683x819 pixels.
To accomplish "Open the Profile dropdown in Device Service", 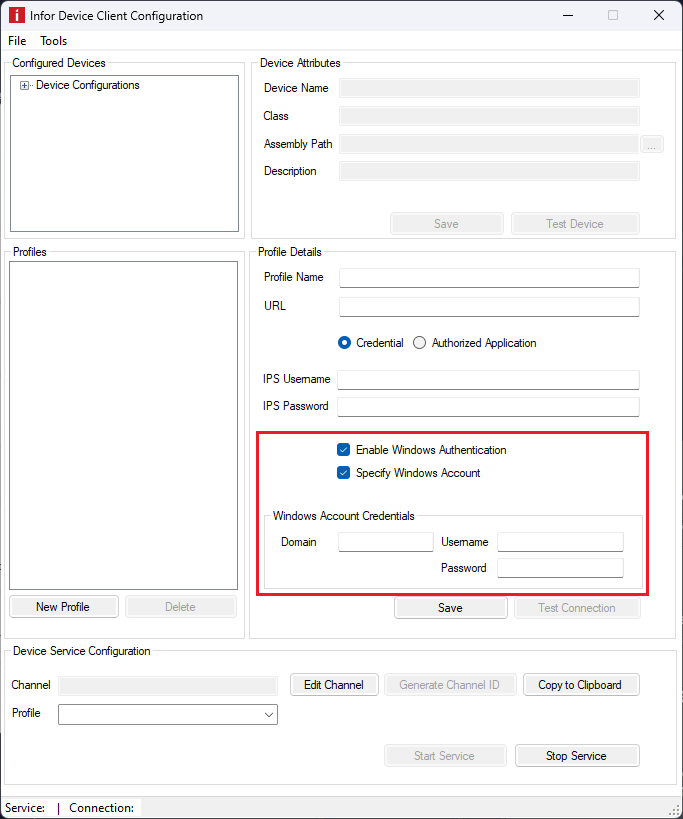I will pyautogui.click(x=168, y=714).
